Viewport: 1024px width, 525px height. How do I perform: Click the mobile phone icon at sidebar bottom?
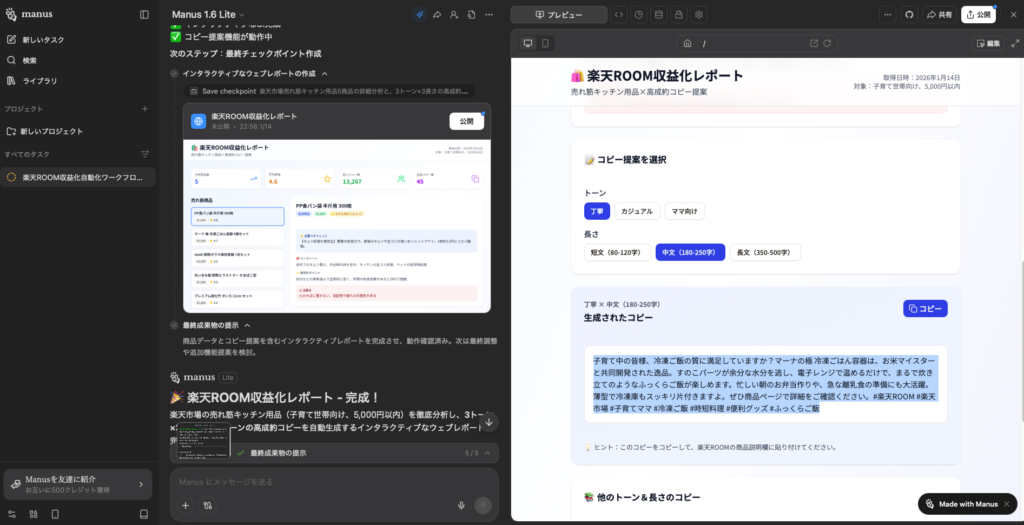pos(55,514)
